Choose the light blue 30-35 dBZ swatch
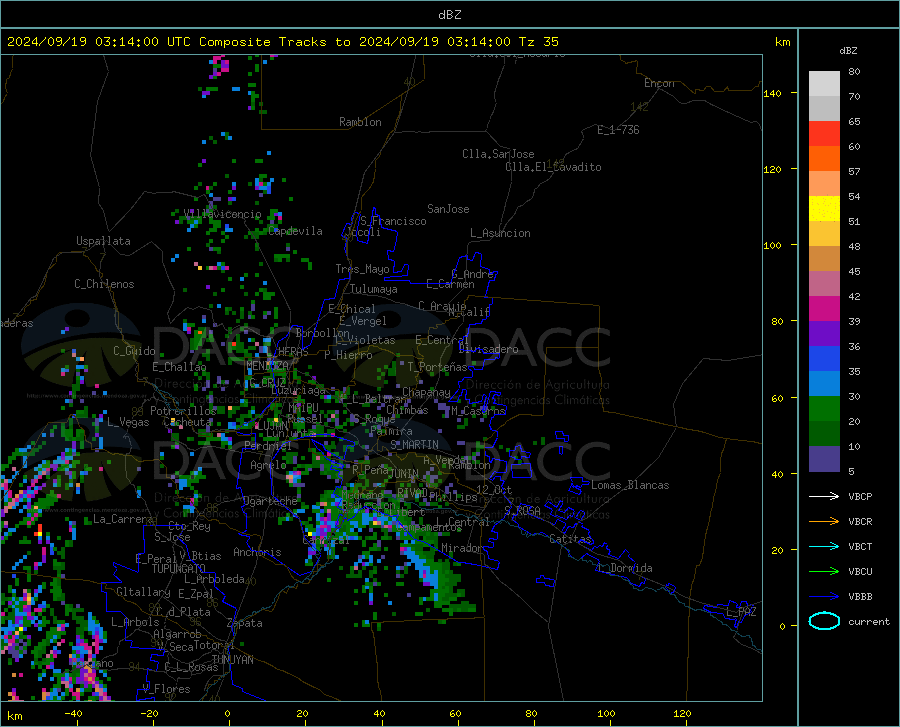900x727 pixels. (x=824, y=384)
